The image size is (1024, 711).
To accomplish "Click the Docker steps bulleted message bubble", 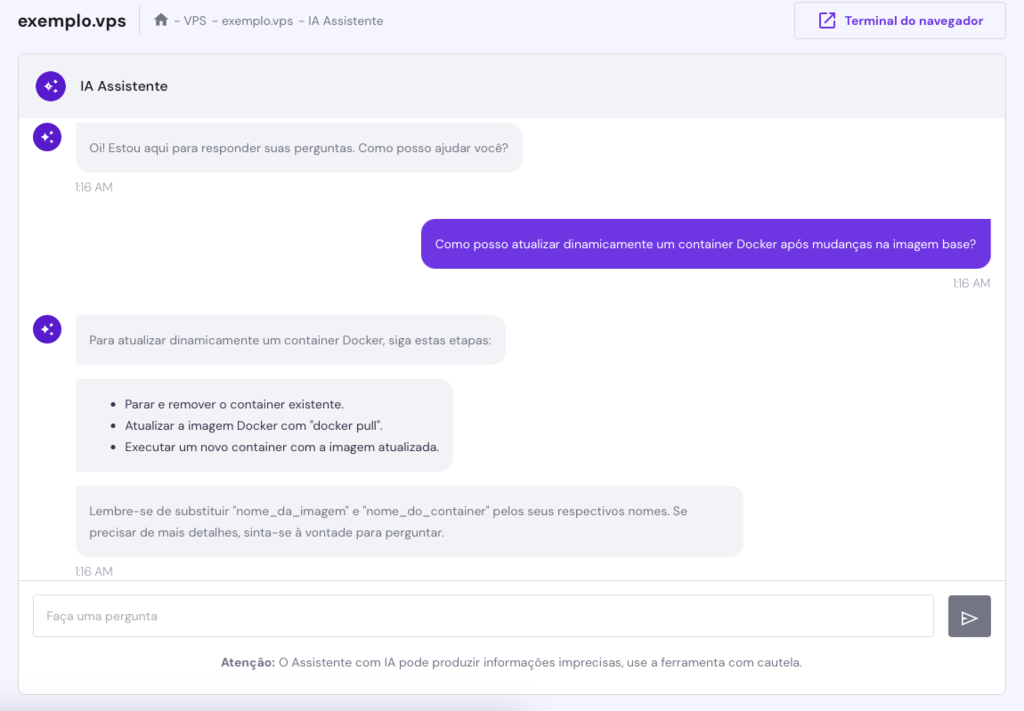I will (264, 423).
